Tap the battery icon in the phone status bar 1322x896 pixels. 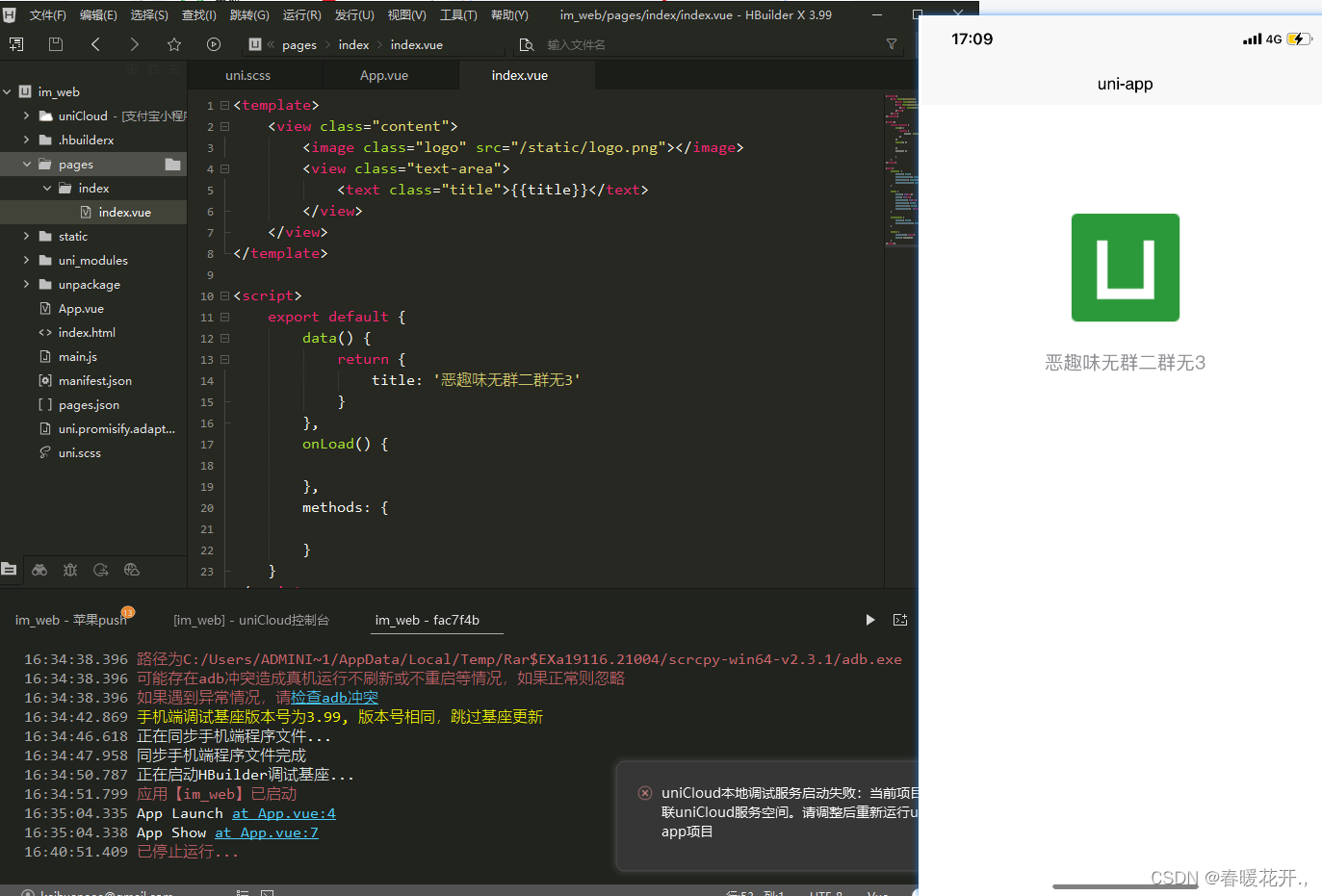pyautogui.click(x=1300, y=39)
